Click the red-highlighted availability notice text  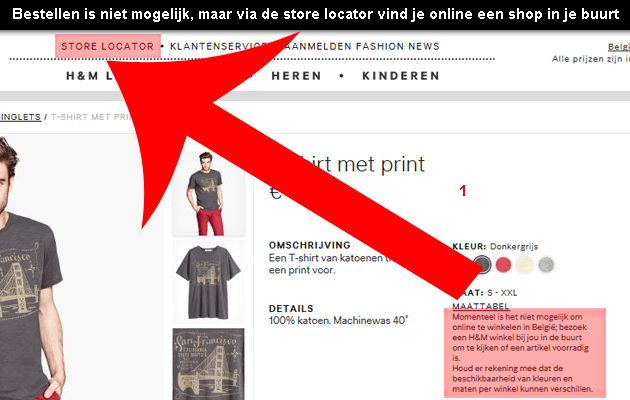(x=525, y=353)
